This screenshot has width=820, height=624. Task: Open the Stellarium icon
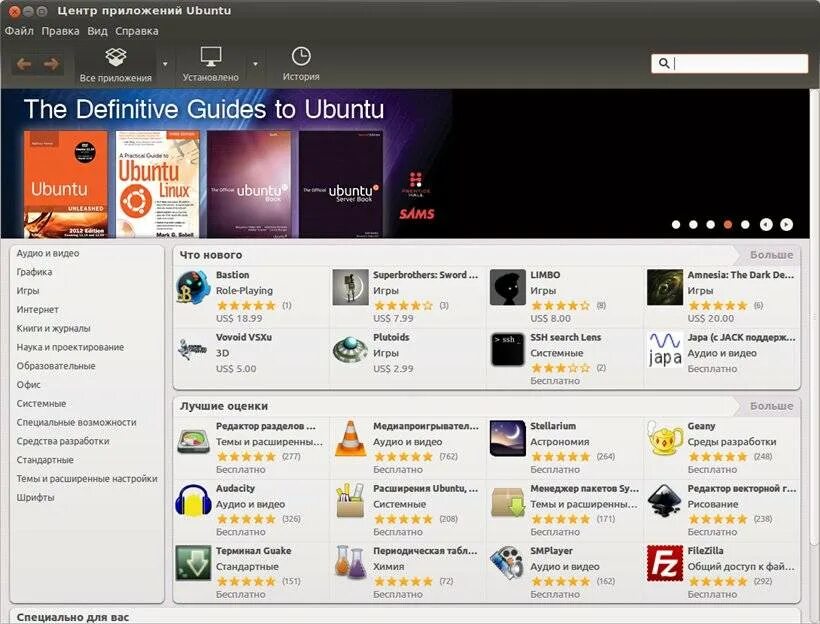pyautogui.click(x=508, y=438)
